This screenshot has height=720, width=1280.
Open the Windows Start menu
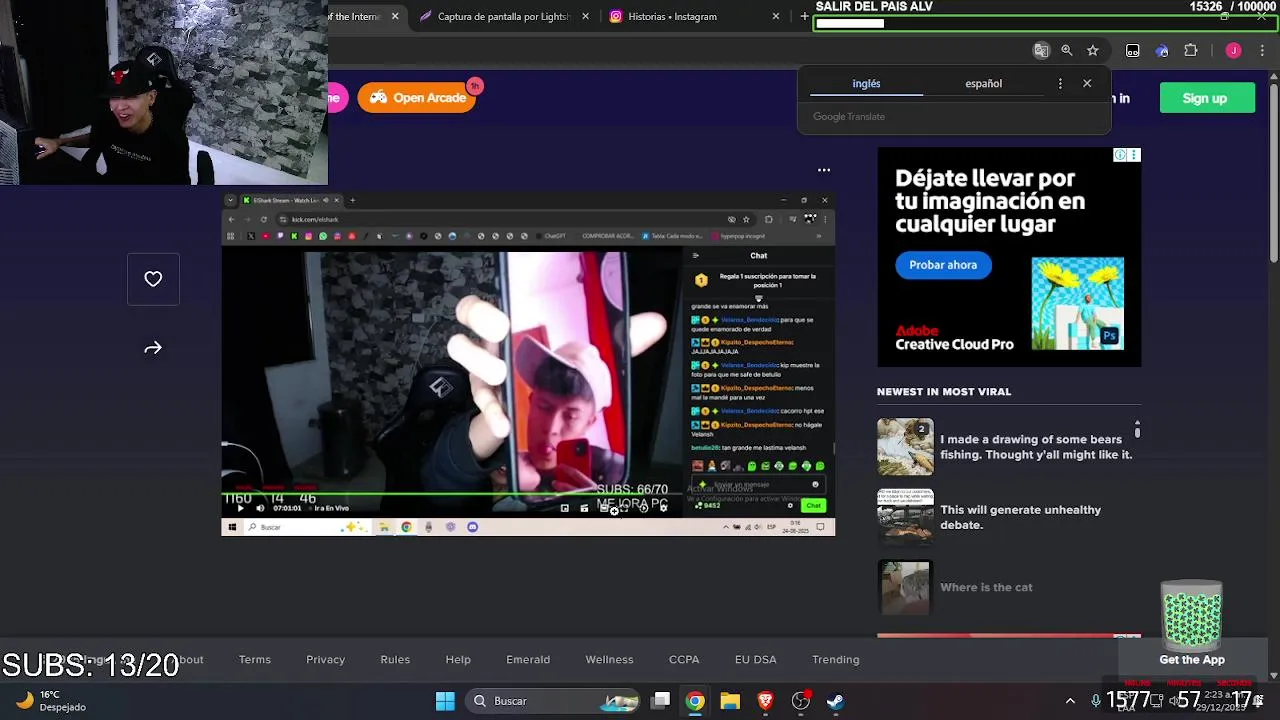click(445, 701)
